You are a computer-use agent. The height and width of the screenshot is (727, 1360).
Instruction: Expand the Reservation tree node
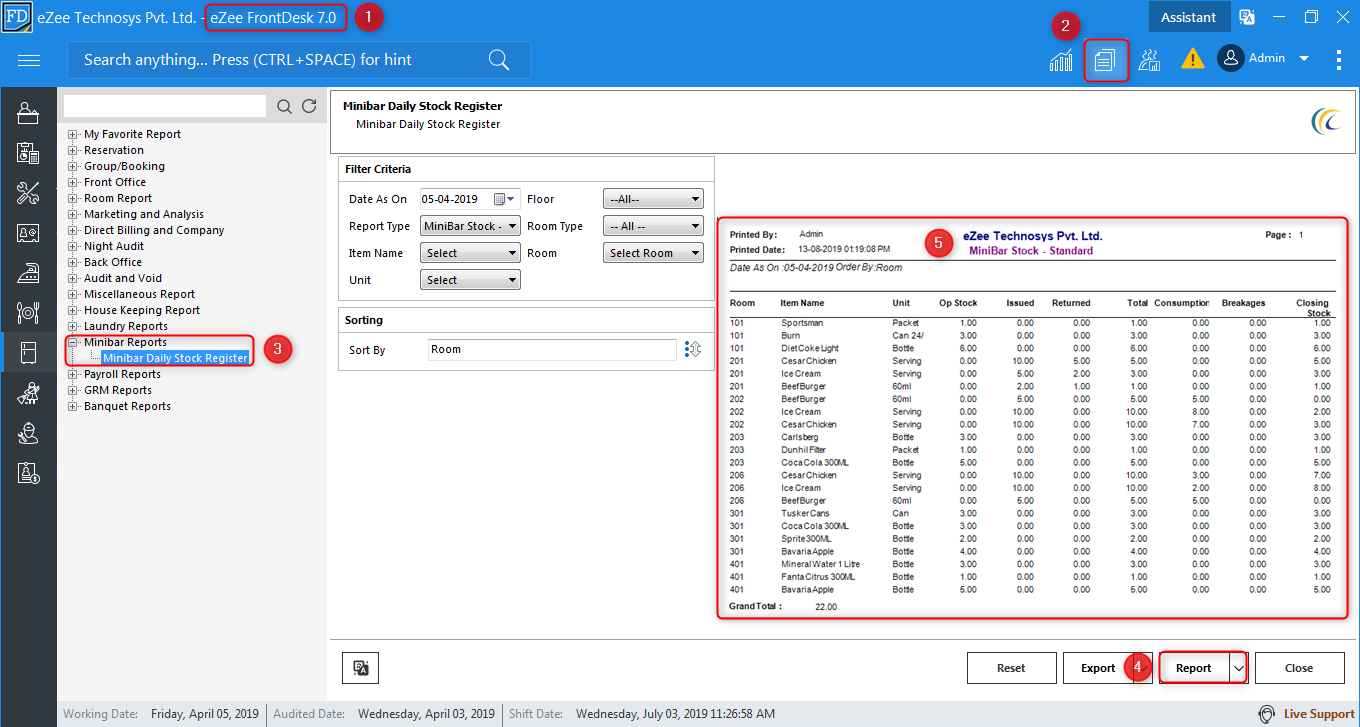tap(73, 150)
